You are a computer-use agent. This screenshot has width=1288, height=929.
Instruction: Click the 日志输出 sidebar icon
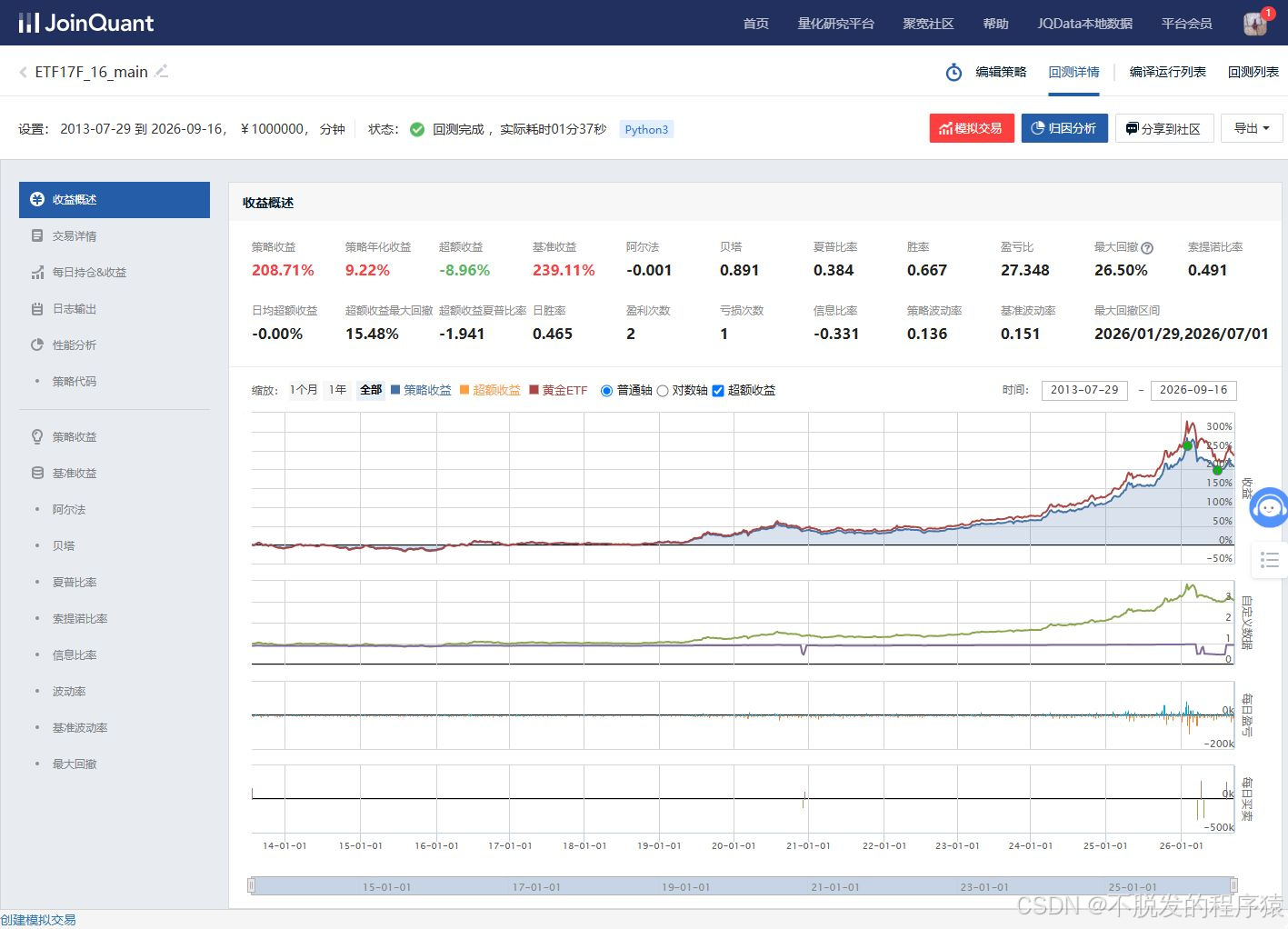37,309
